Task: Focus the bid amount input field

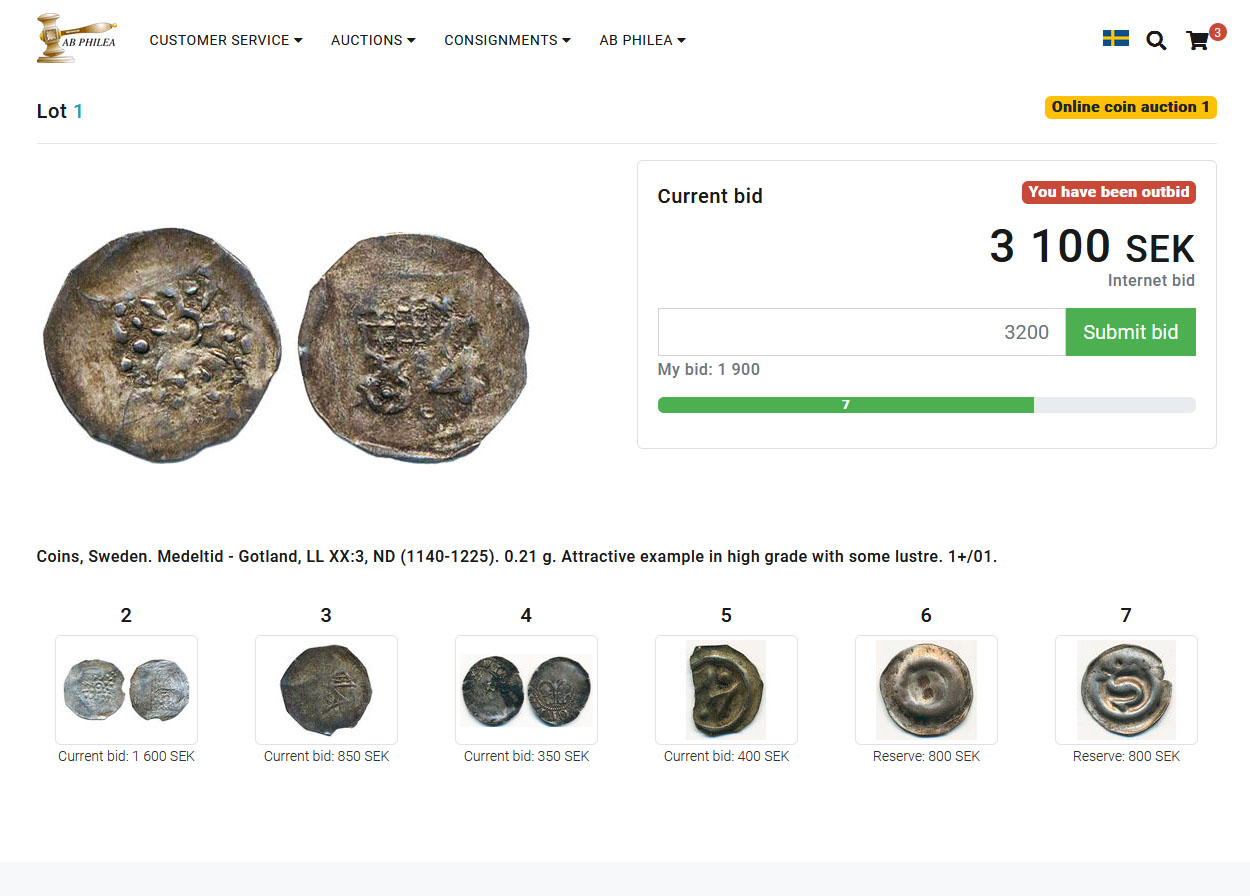Action: [x=861, y=332]
